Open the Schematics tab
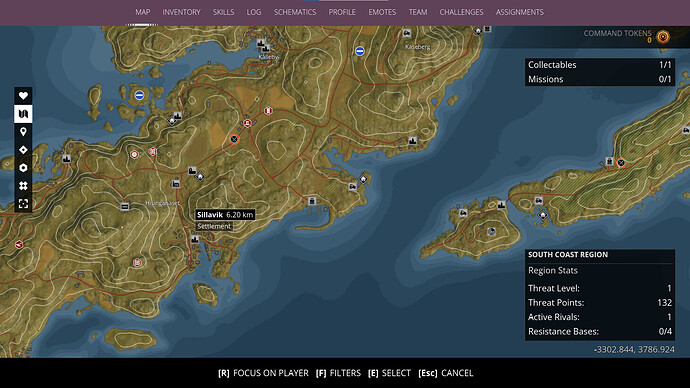Screen dimensions: 690x388 (295, 12)
